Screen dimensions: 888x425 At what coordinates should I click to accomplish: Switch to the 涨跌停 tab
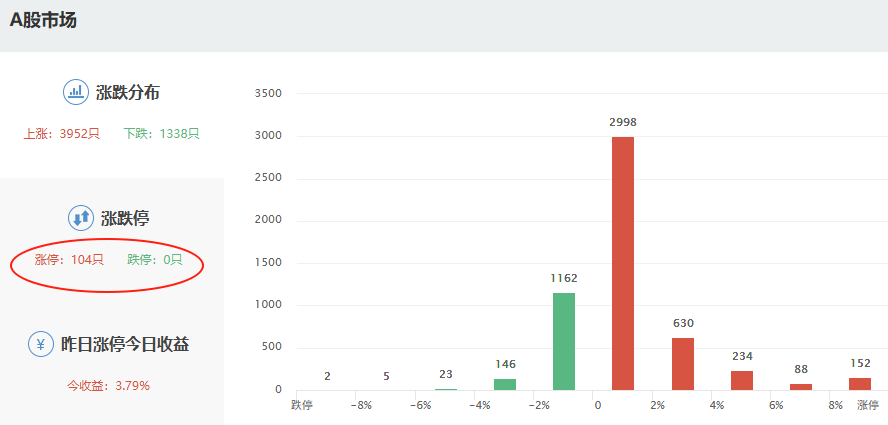(x=125, y=218)
